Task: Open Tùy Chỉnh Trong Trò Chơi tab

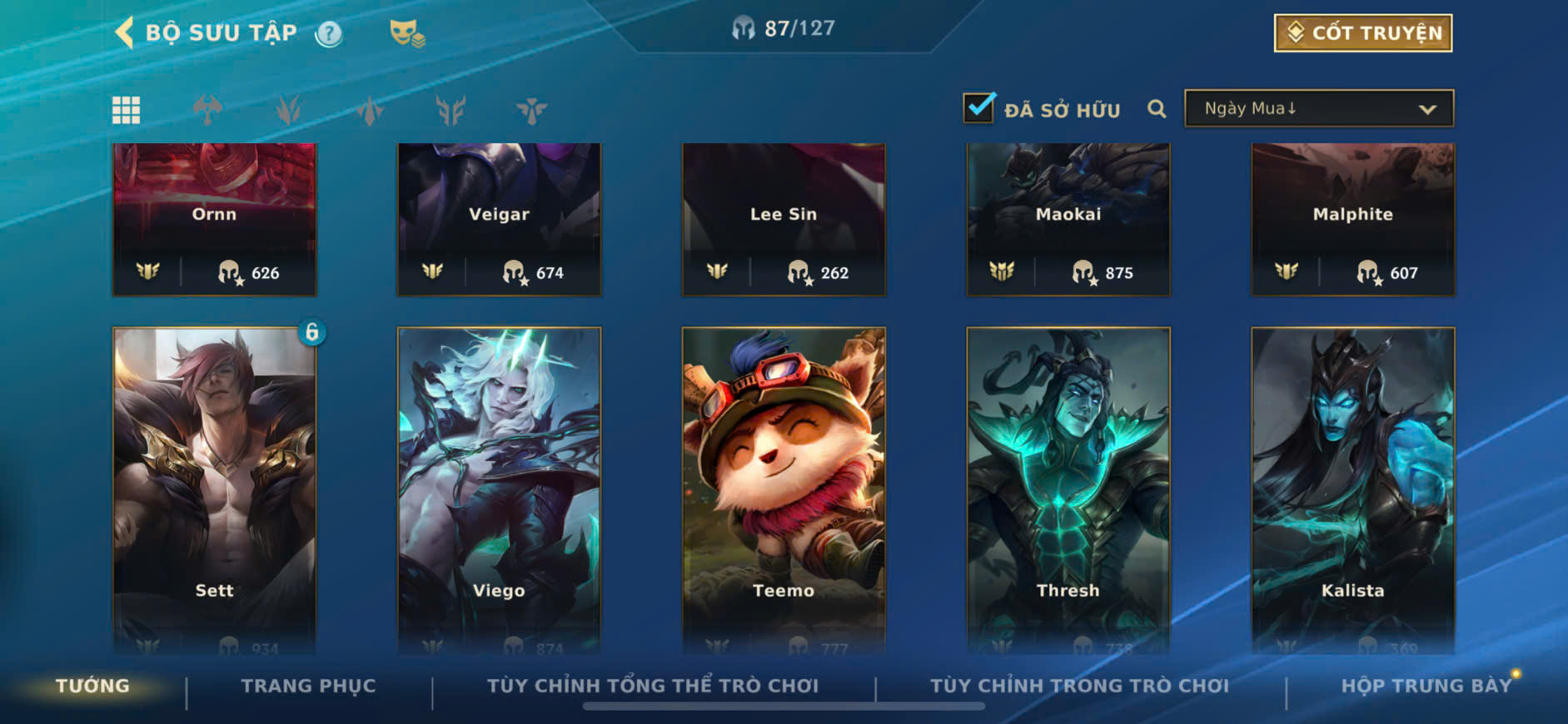Action: [1079, 686]
